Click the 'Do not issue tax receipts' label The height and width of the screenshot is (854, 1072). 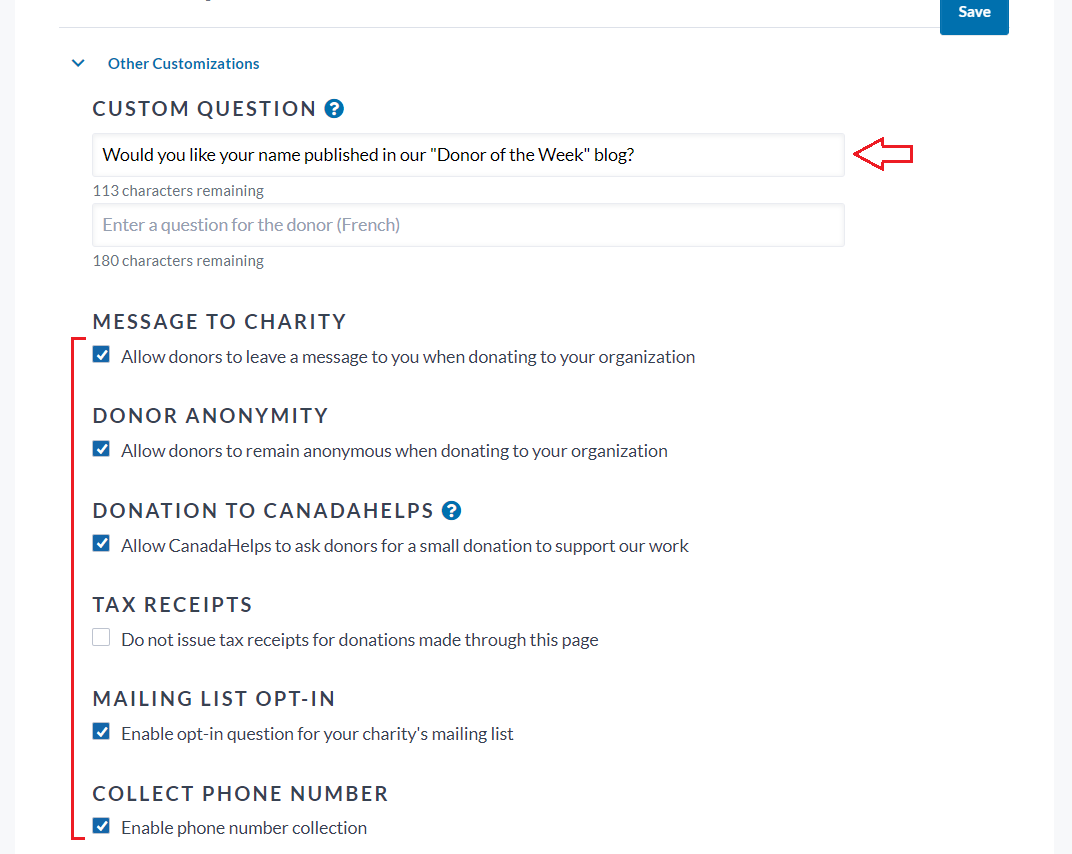click(x=360, y=640)
